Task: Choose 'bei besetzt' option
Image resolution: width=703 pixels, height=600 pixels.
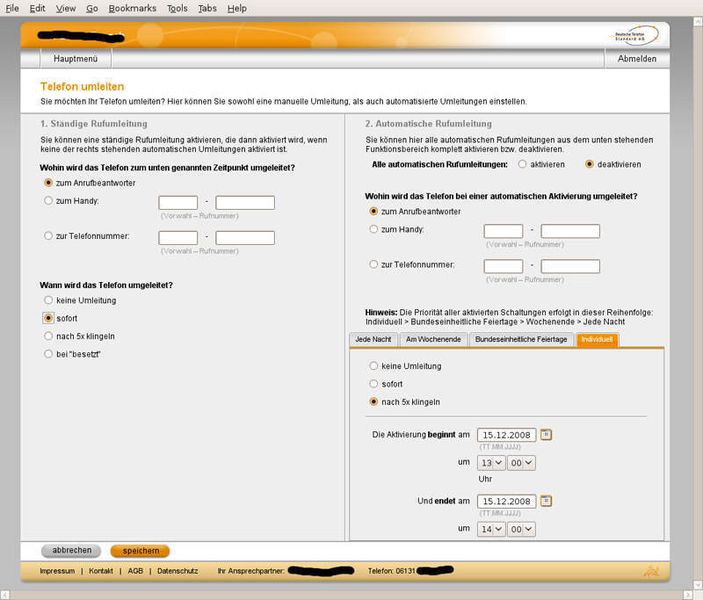Action: coord(48,354)
